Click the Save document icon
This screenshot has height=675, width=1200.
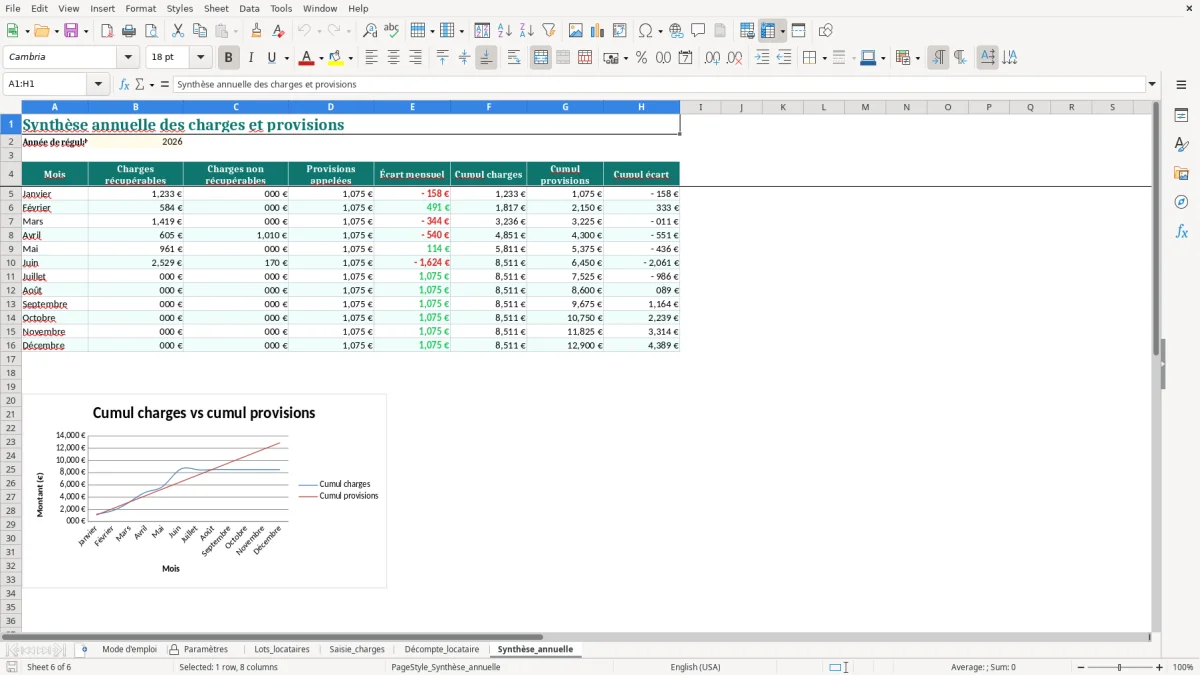[71, 31]
